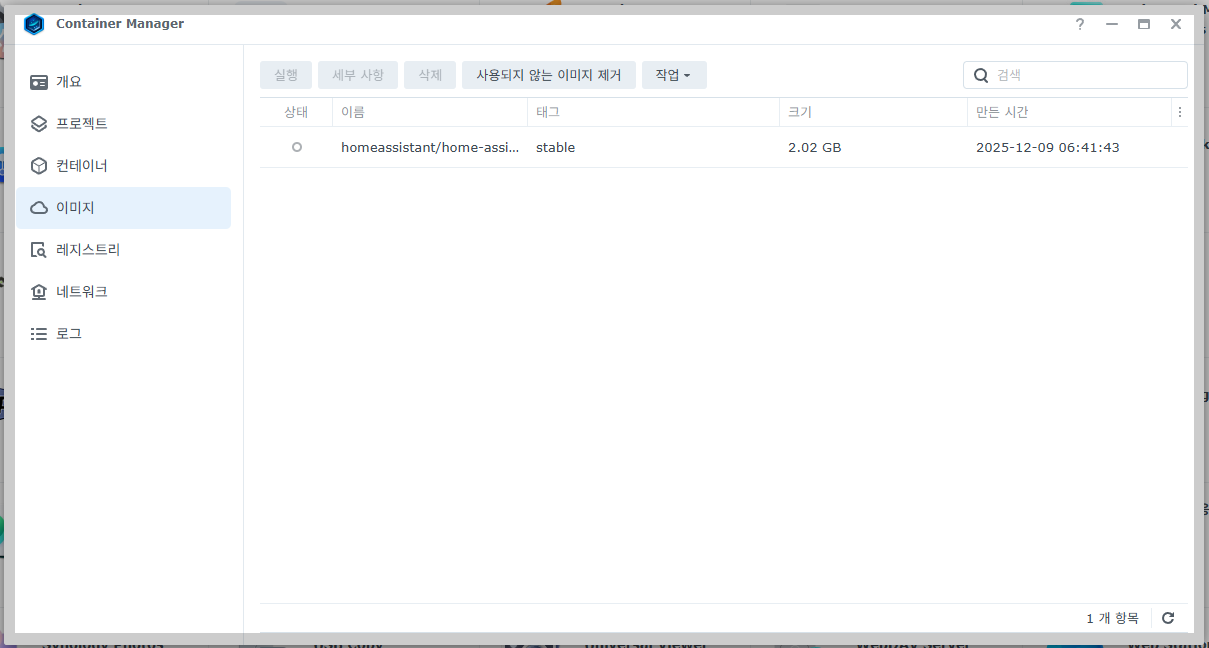Refresh the image list with reload icon

click(1168, 618)
